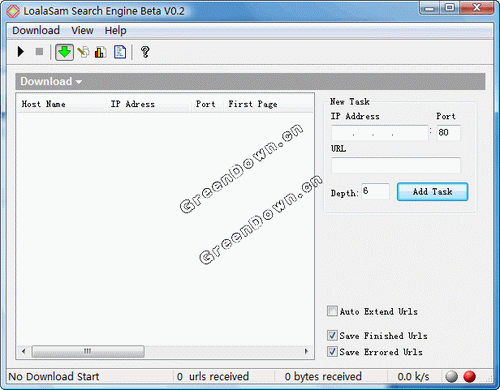Image resolution: width=500 pixels, height=390 pixels.
Task: Click the horizontal scrollbar right arrow
Action: point(306,351)
